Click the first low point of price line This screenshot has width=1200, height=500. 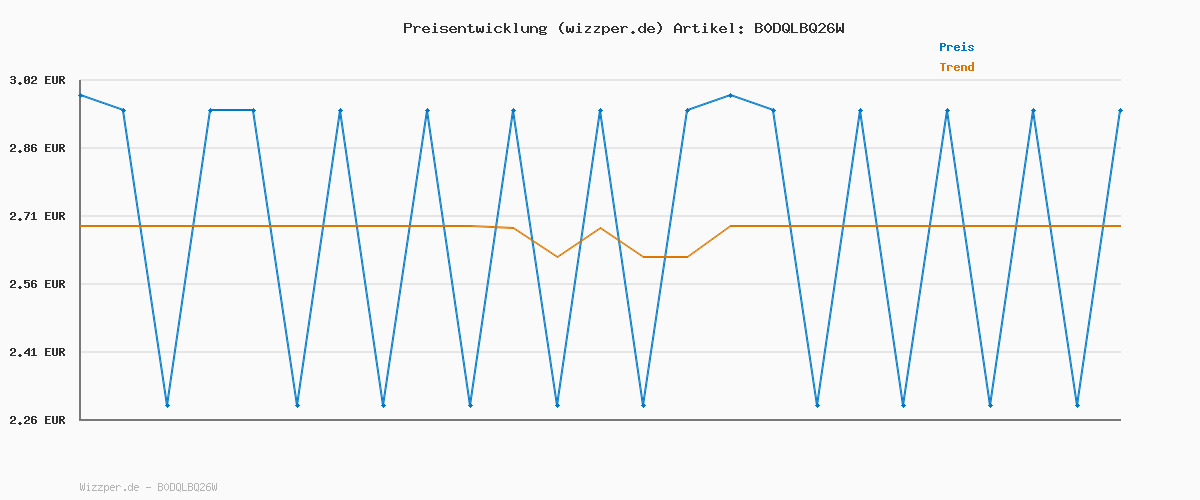pos(167,405)
